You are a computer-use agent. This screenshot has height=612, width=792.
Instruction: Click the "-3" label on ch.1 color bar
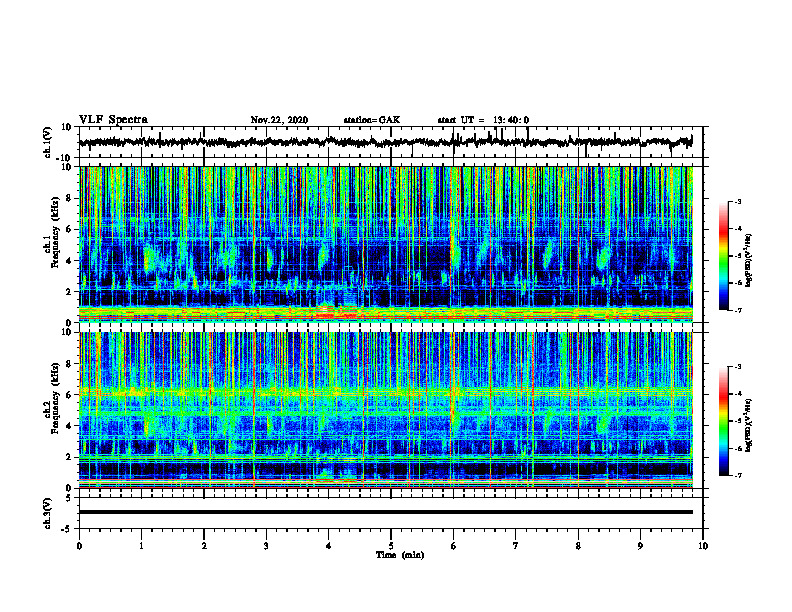pyautogui.click(x=737, y=202)
